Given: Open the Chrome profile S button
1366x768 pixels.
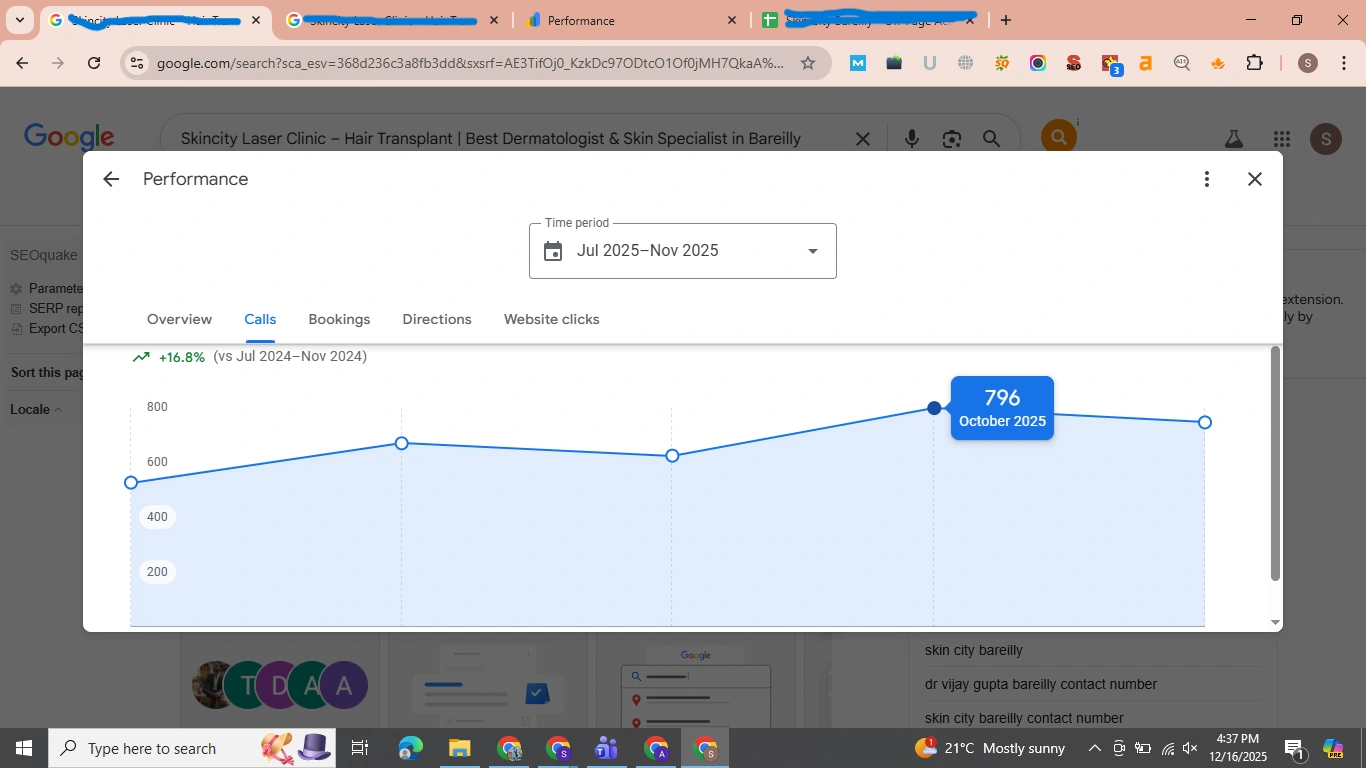Looking at the screenshot, I should [x=1307, y=63].
